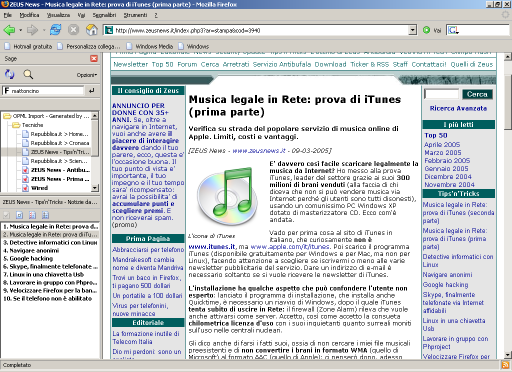Open the Windows Media bookmark
Viewport: 512px width, 372px height.
(150, 46)
